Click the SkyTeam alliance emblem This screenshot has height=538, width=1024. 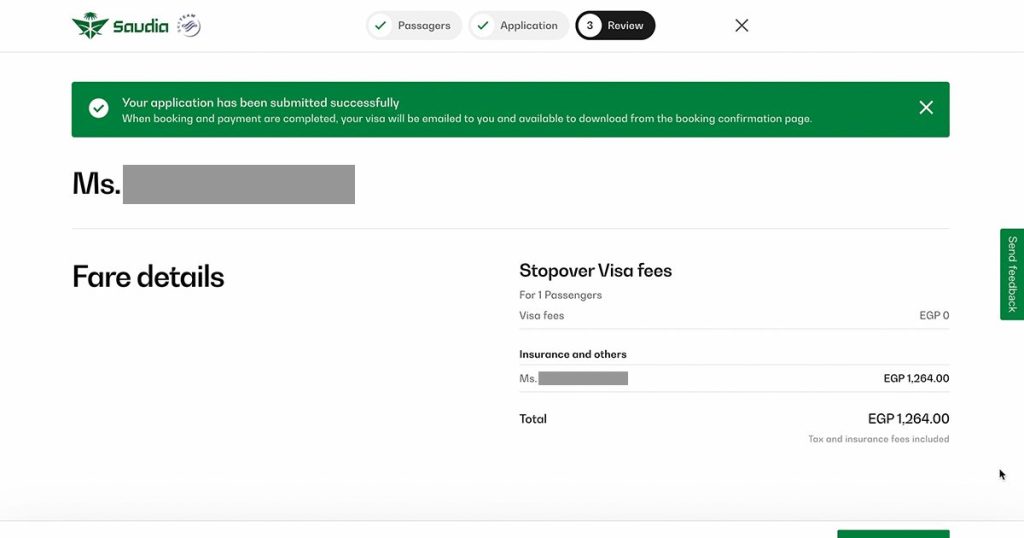pos(189,26)
